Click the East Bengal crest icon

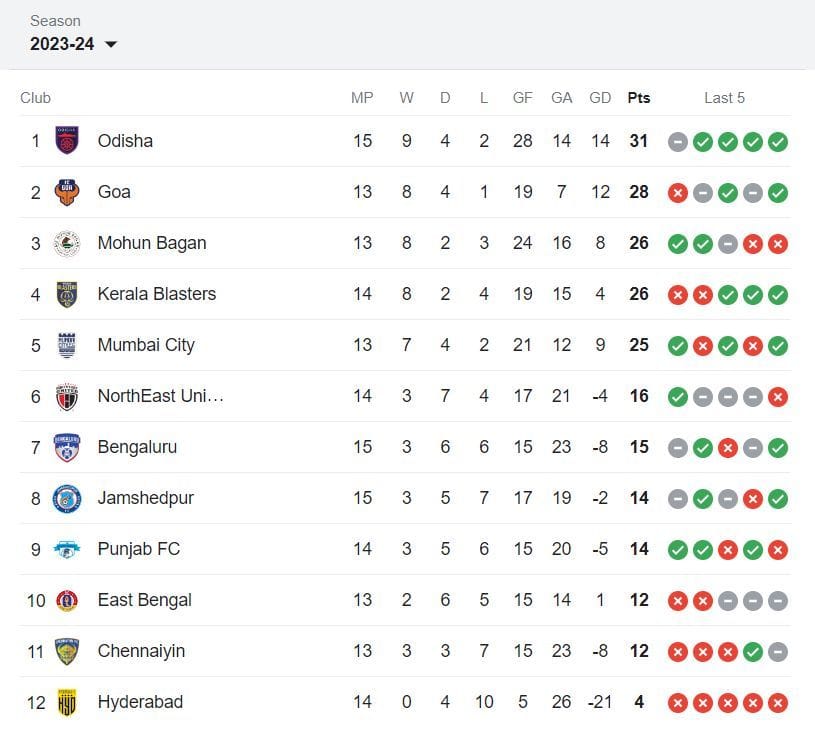click(66, 600)
